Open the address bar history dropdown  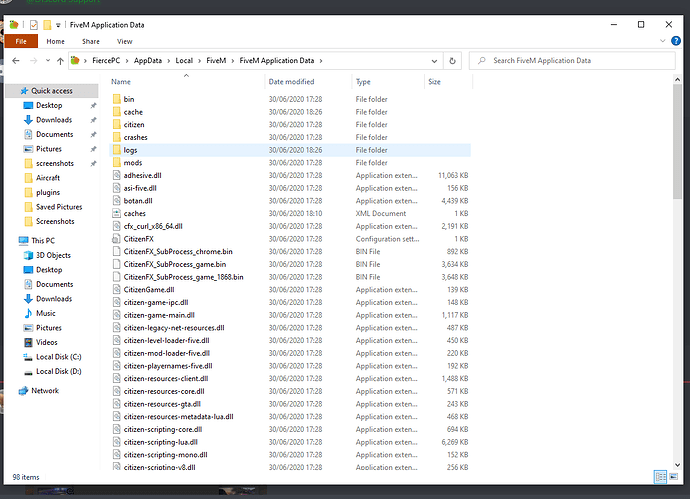pyautogui.click(x=434, y=61)
